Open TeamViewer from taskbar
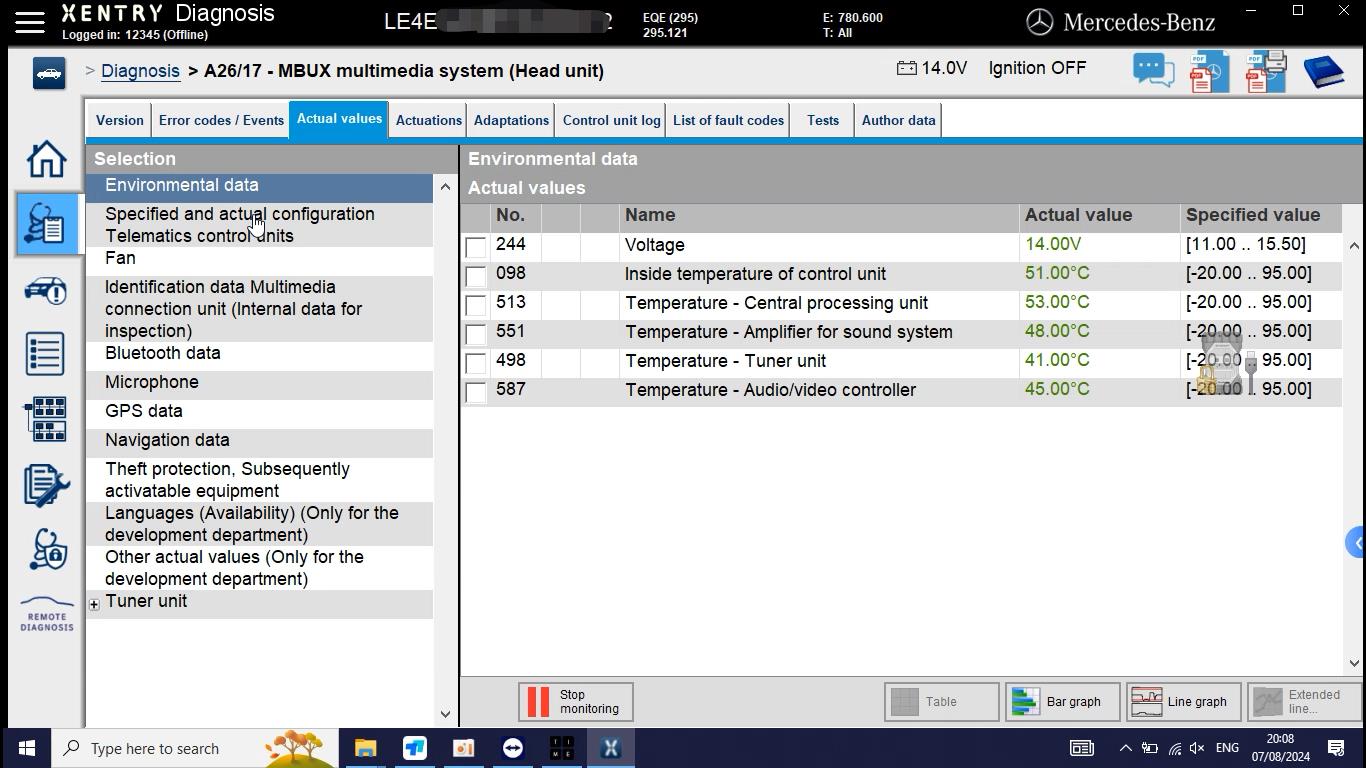This screenshot has height=768, width=1366. [513, 748]
